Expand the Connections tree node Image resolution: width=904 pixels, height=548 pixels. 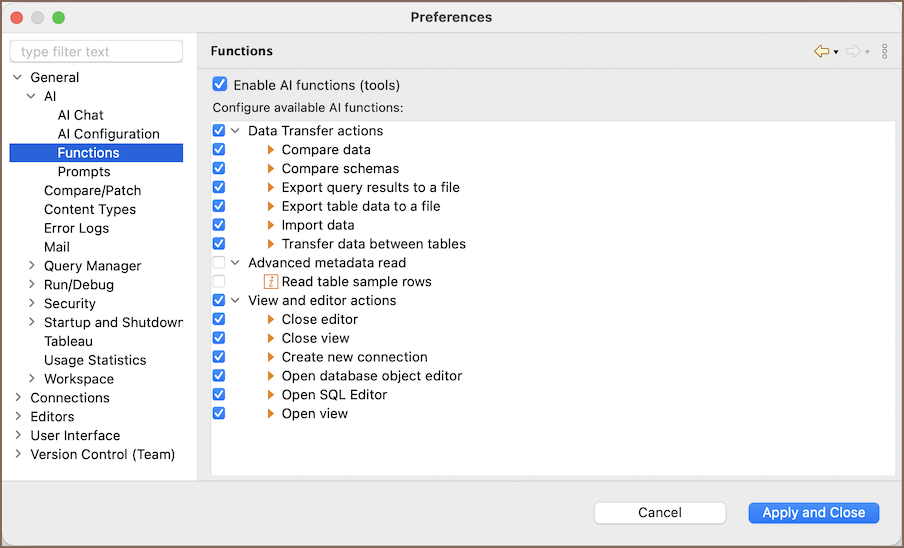17,398
